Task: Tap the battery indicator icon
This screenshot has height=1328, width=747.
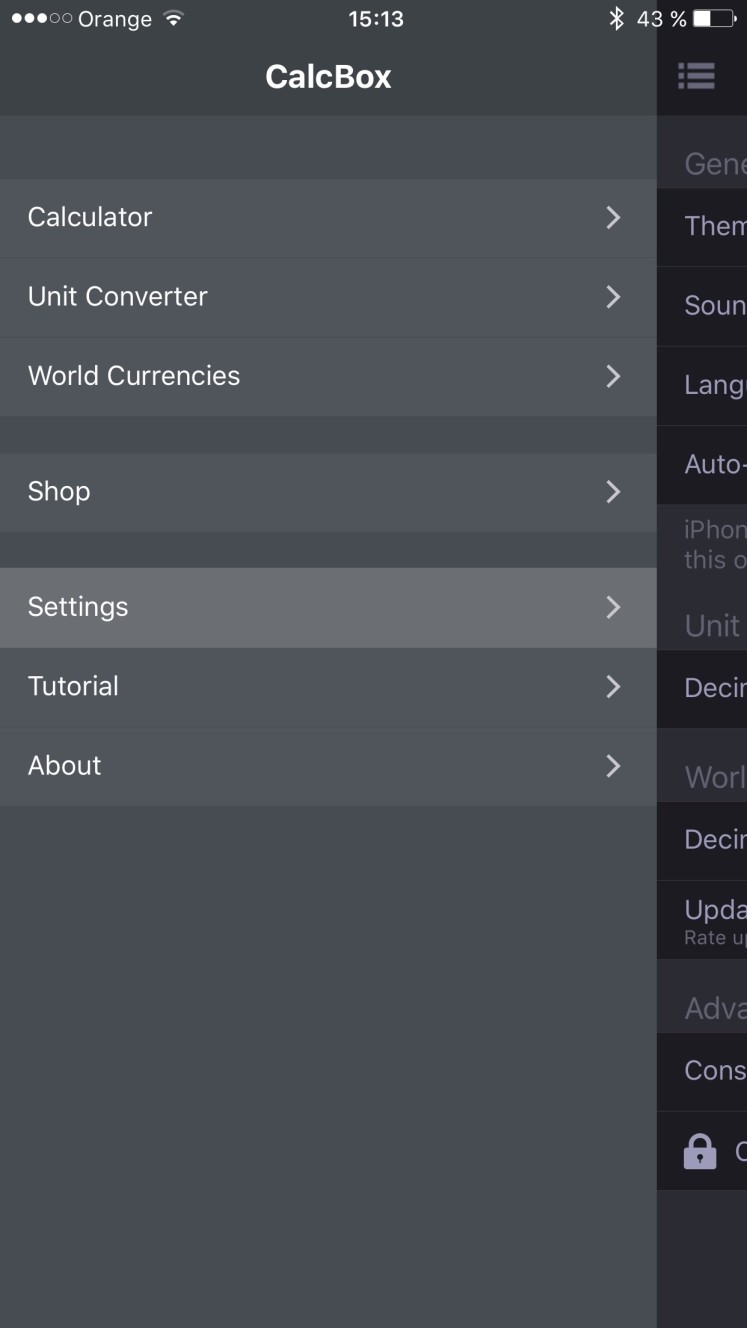Action: (714, 18)
